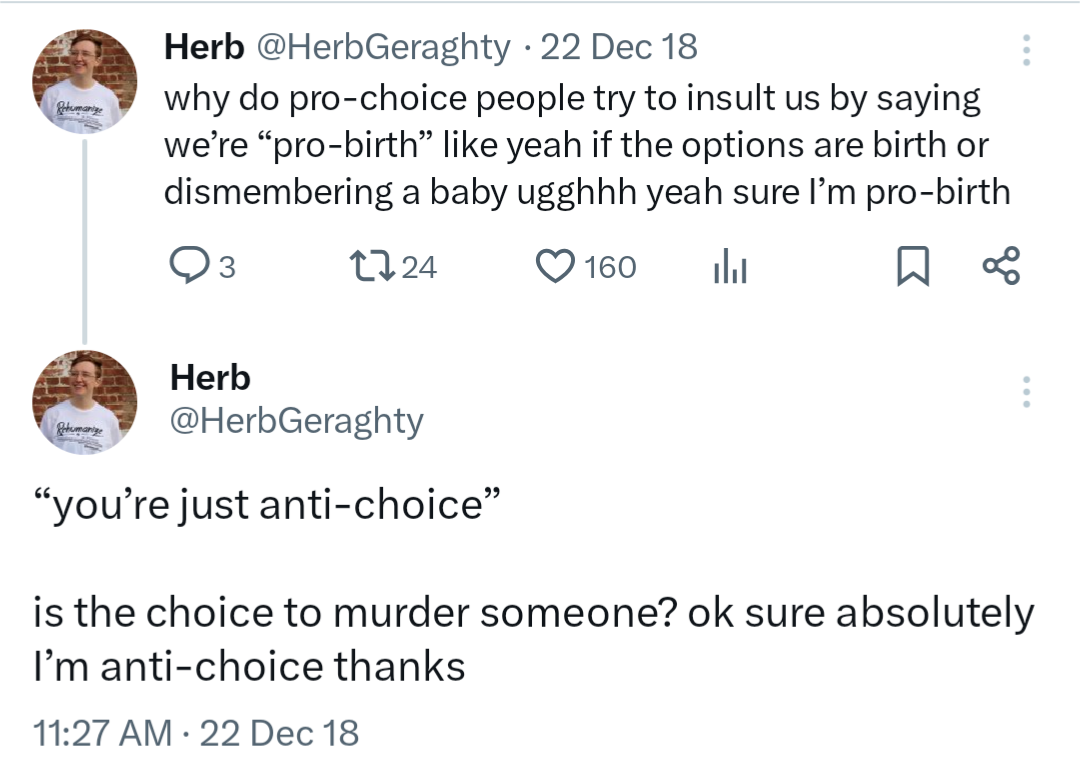Image resolution: width=1080 pixels, height=771 pixels.
Task: Open the tweet text about pro-birth
Action: tap(586, 145)
